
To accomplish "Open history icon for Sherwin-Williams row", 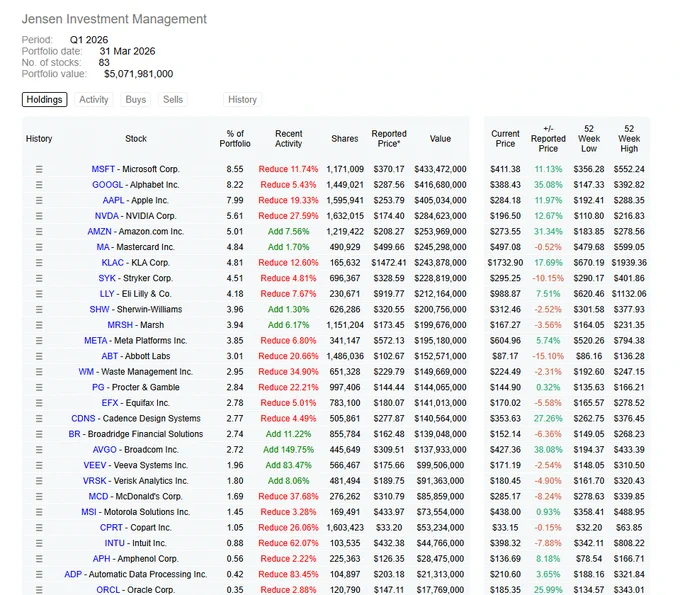I will [39, 310].
